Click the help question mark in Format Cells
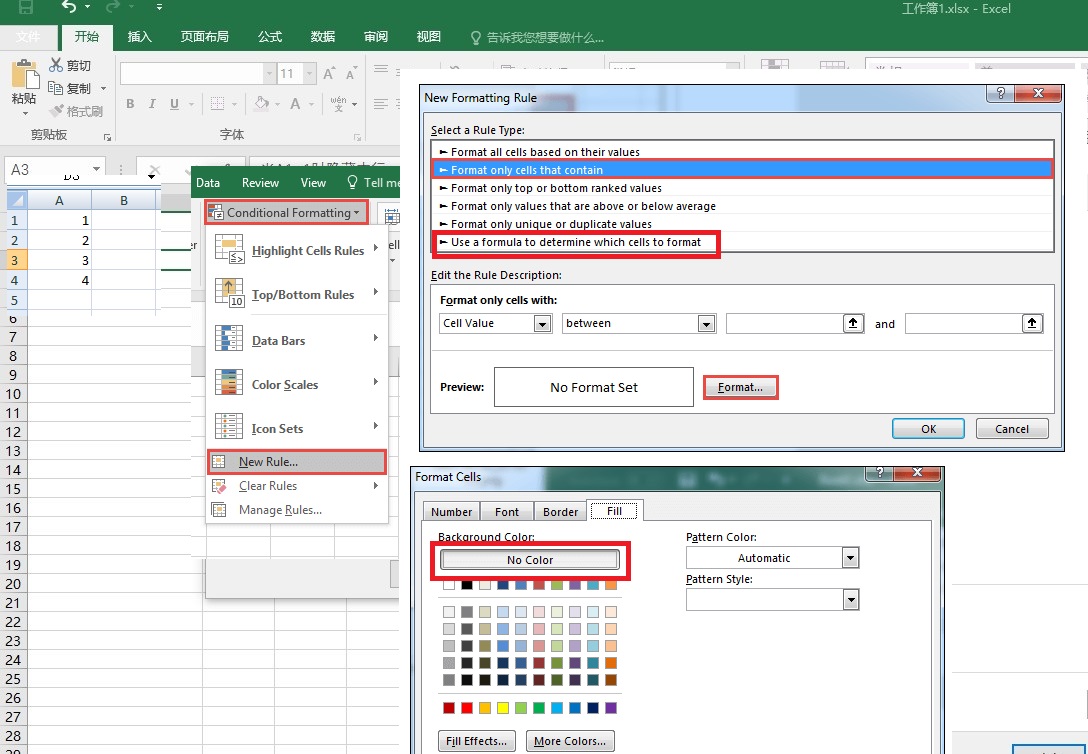The height and width of the screenshot is (754, 1088). pos(880,472)
